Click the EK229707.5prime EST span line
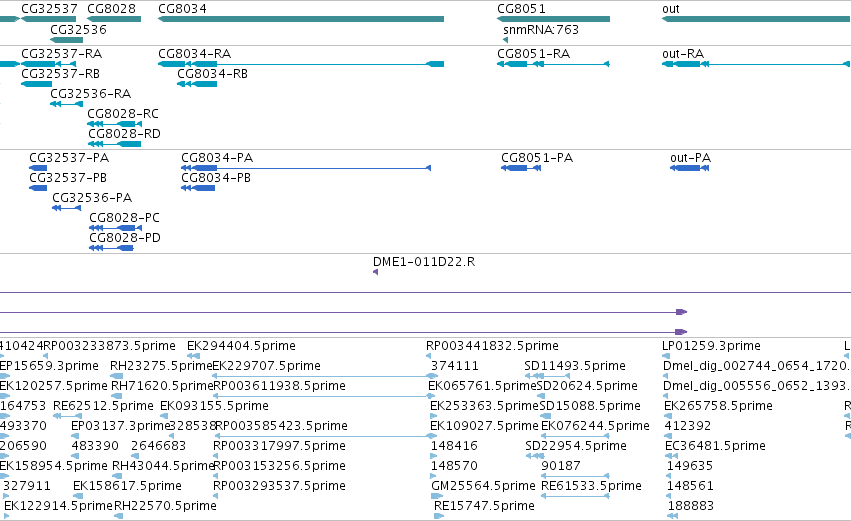 [325, 376]
